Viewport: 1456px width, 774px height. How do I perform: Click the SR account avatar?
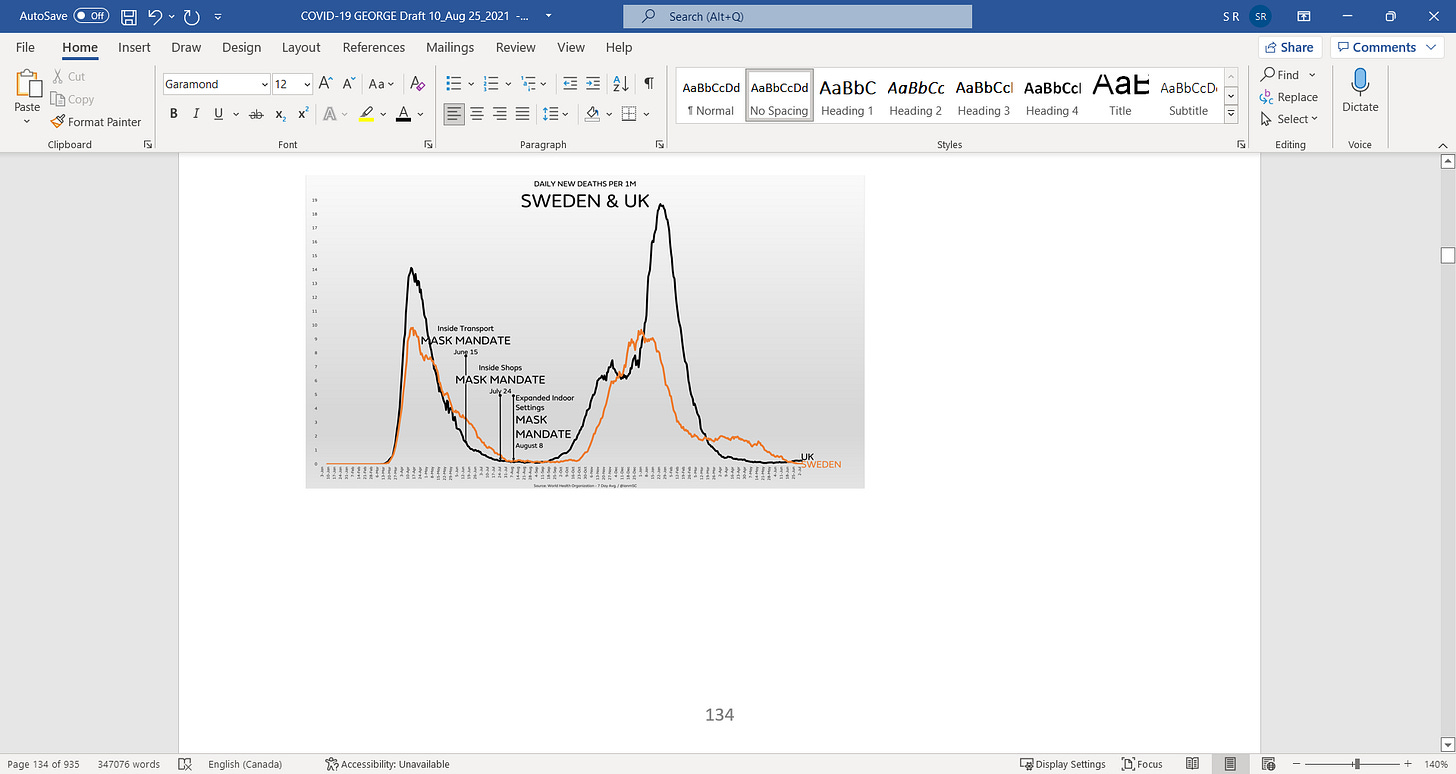click(1261, 16)
